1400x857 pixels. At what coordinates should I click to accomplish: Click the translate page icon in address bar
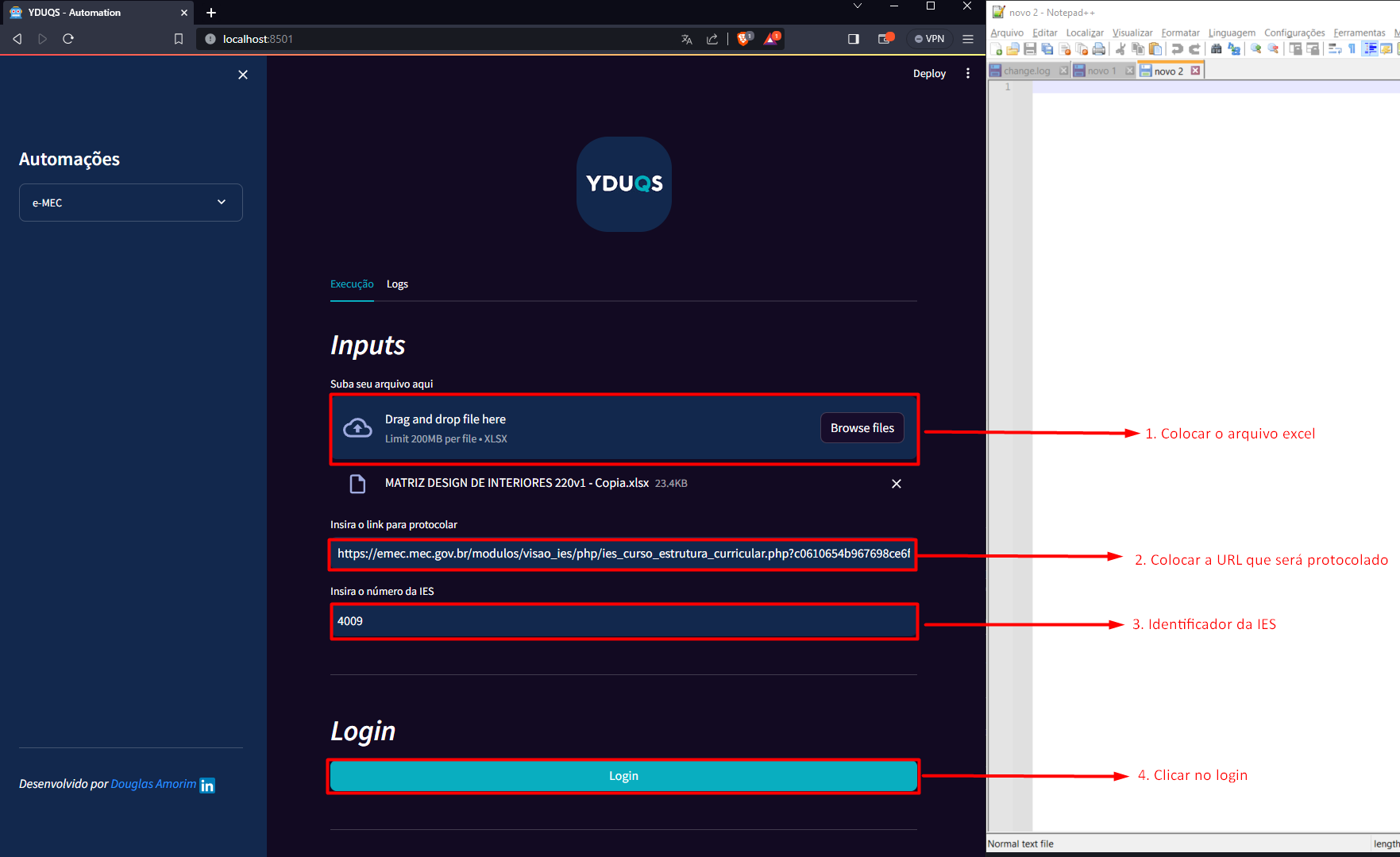pos(687,39)
